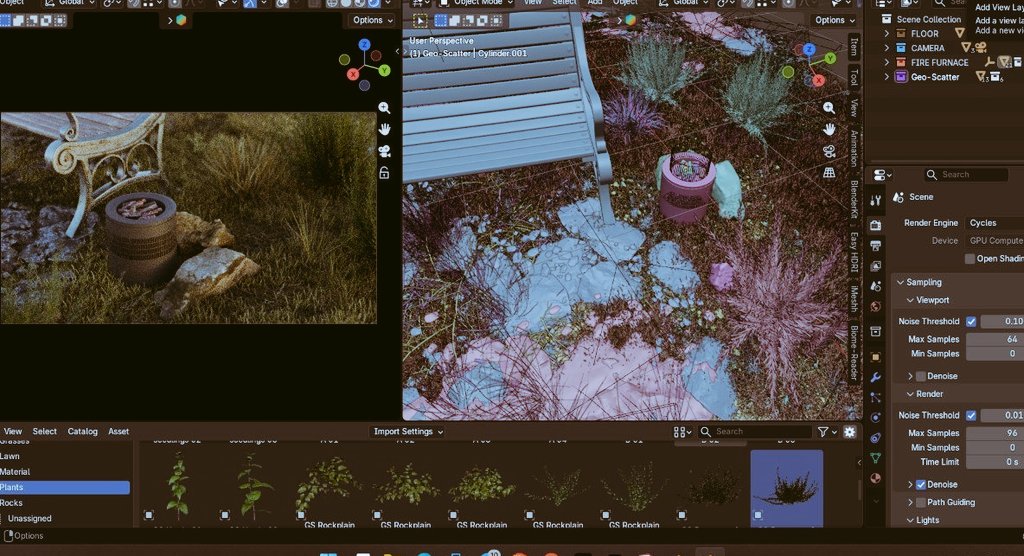The height and width of the screenshot is (556, 1024).
Task: Disable Render Denoise checkbox
Action: (921, 485)
